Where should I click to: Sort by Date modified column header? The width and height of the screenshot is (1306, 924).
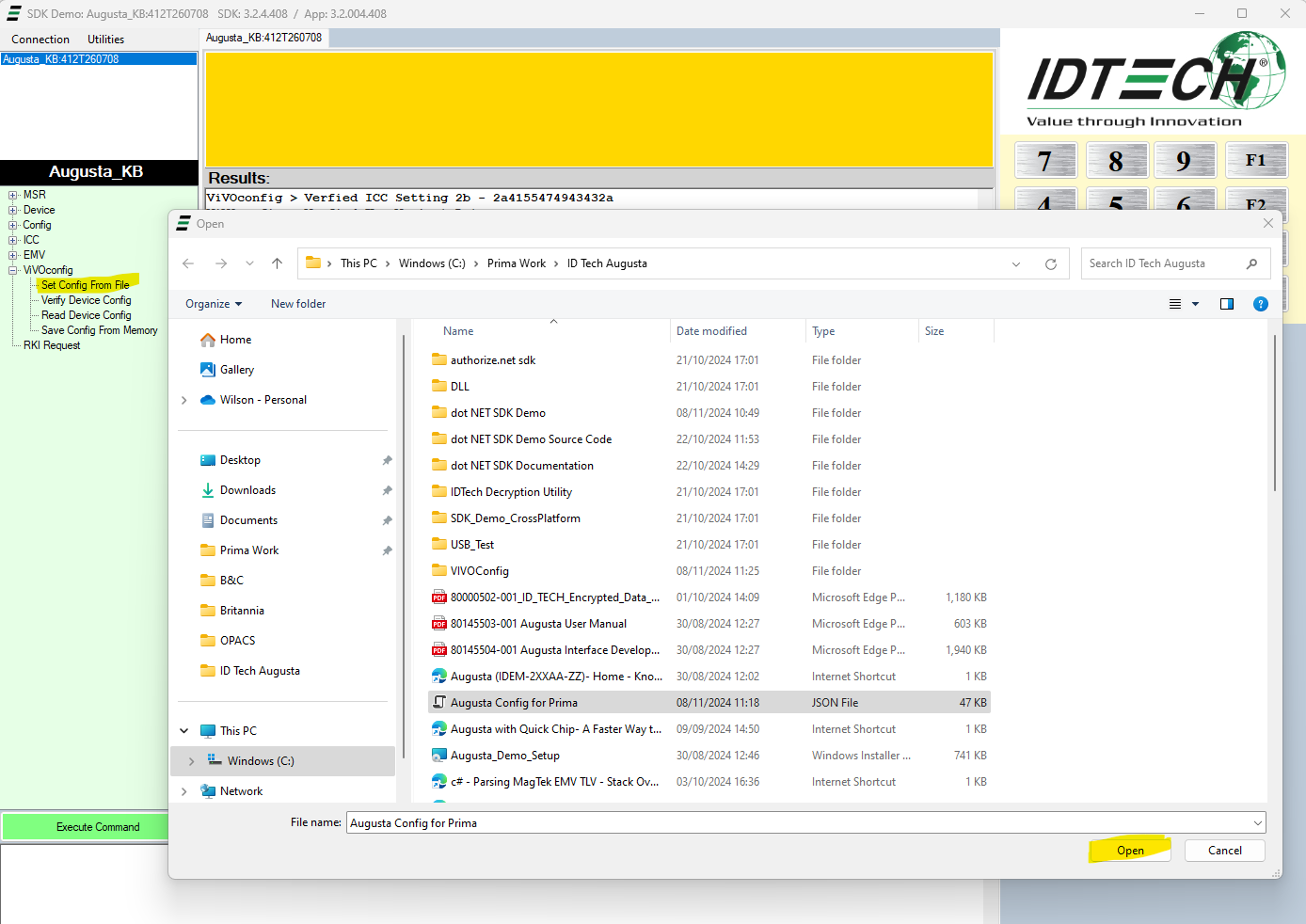(x=738, y=331)
